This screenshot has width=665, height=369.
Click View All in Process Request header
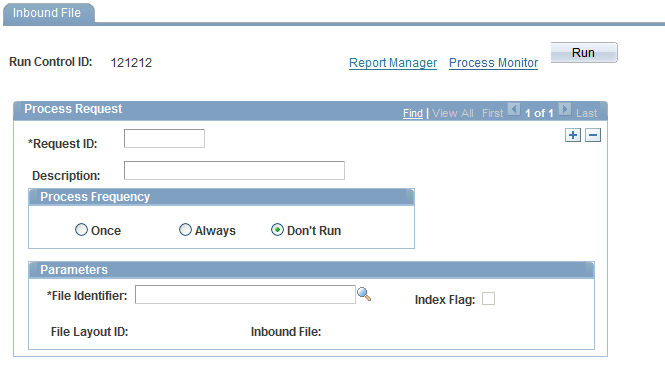coord(453,113)
